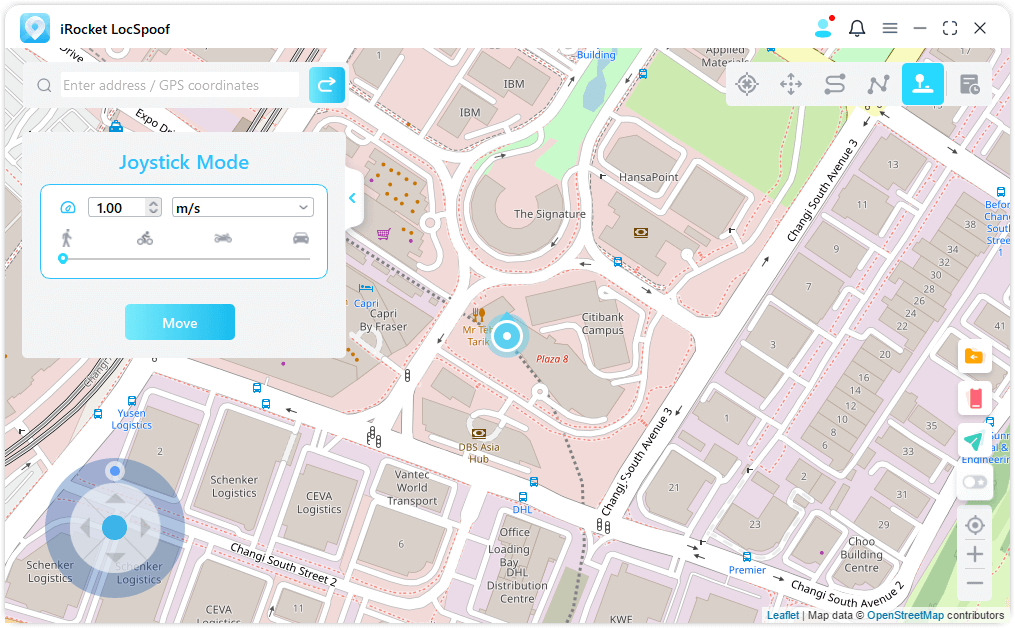Click "Citibank Campus" label on map
The height and width of the screenshot is (628, 1015).
pyautogui.click(x=603, y=324)
